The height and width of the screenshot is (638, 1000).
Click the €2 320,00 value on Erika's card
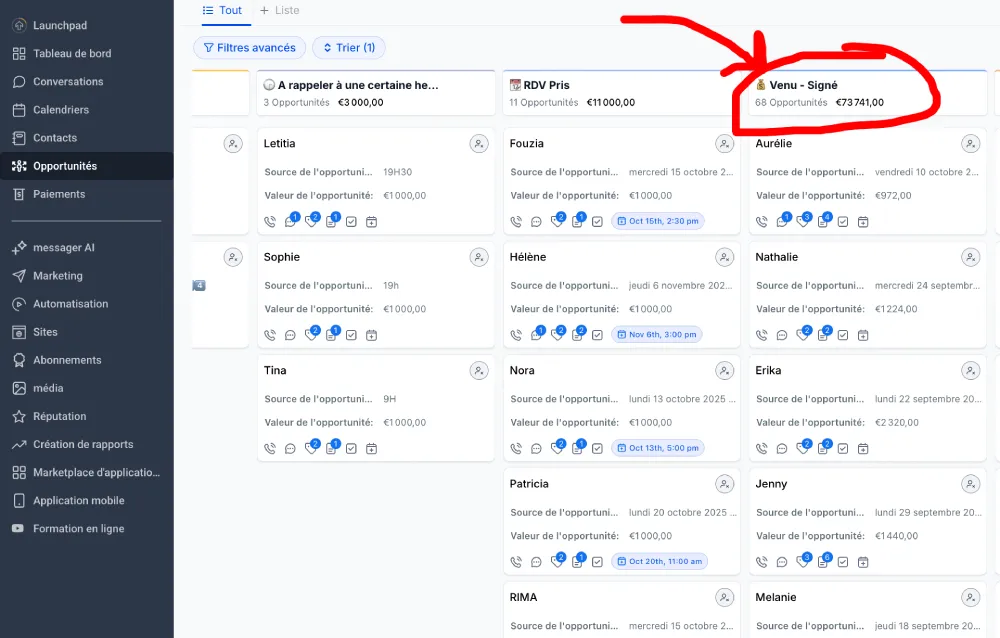897,422
